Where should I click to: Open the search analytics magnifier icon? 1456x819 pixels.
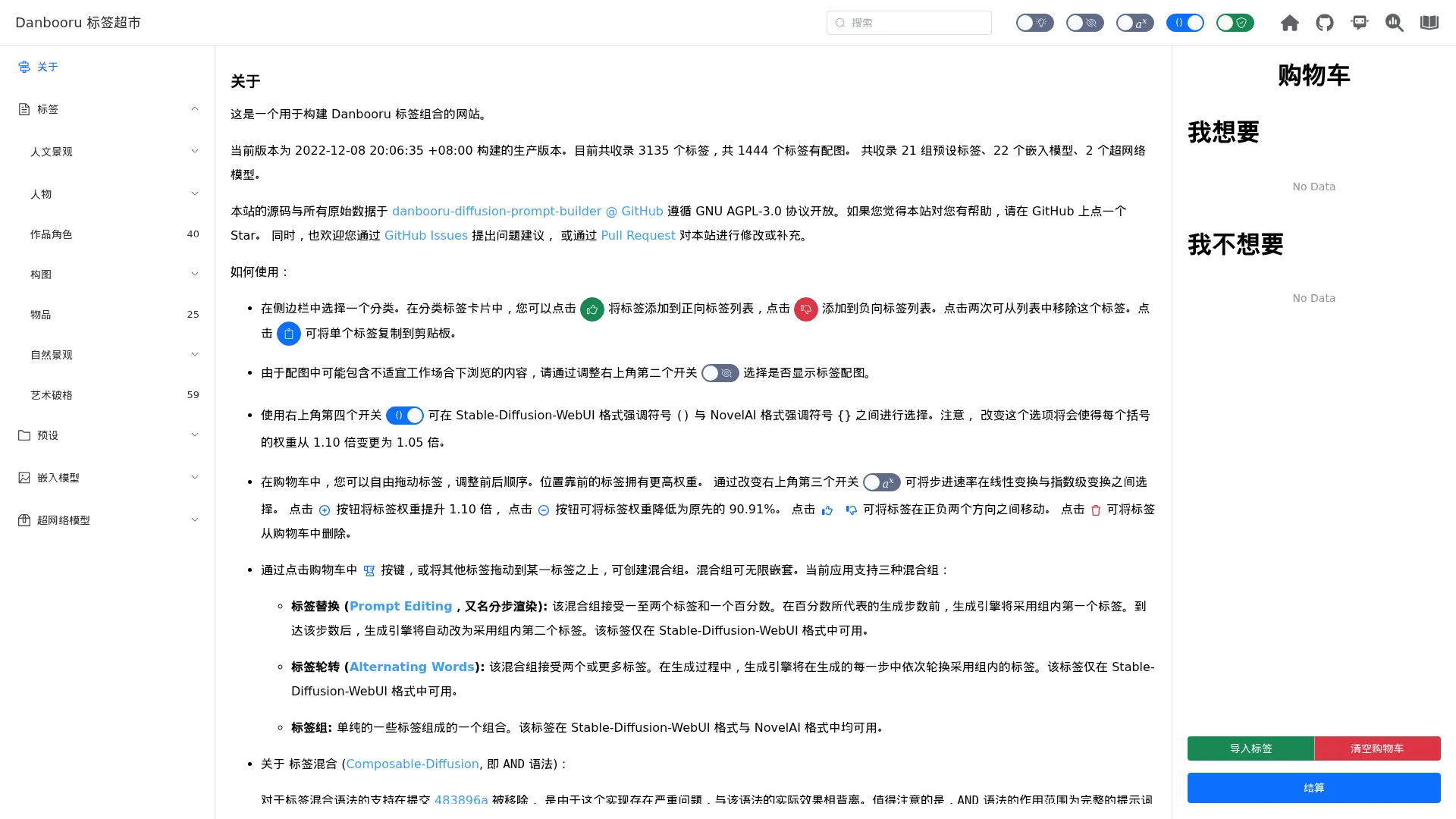coord(1394,23)
